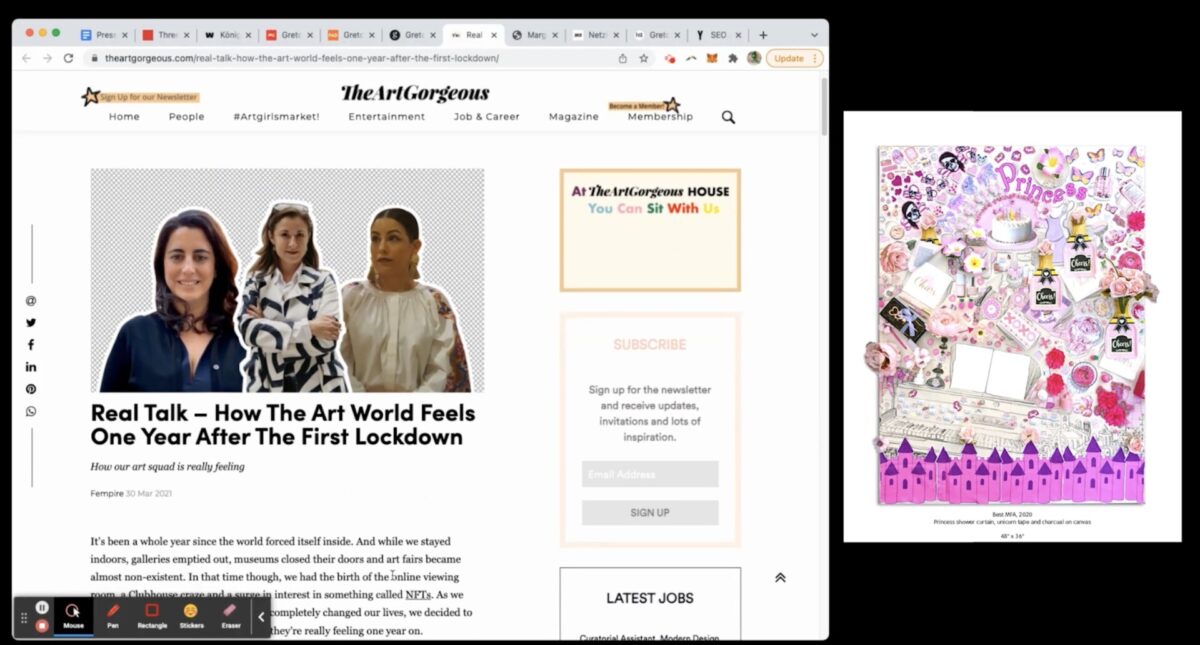This screenshot has width=1200, height=645.
Task: Collapse the annotation toolbar with the chevron
Action: (261, 617)
